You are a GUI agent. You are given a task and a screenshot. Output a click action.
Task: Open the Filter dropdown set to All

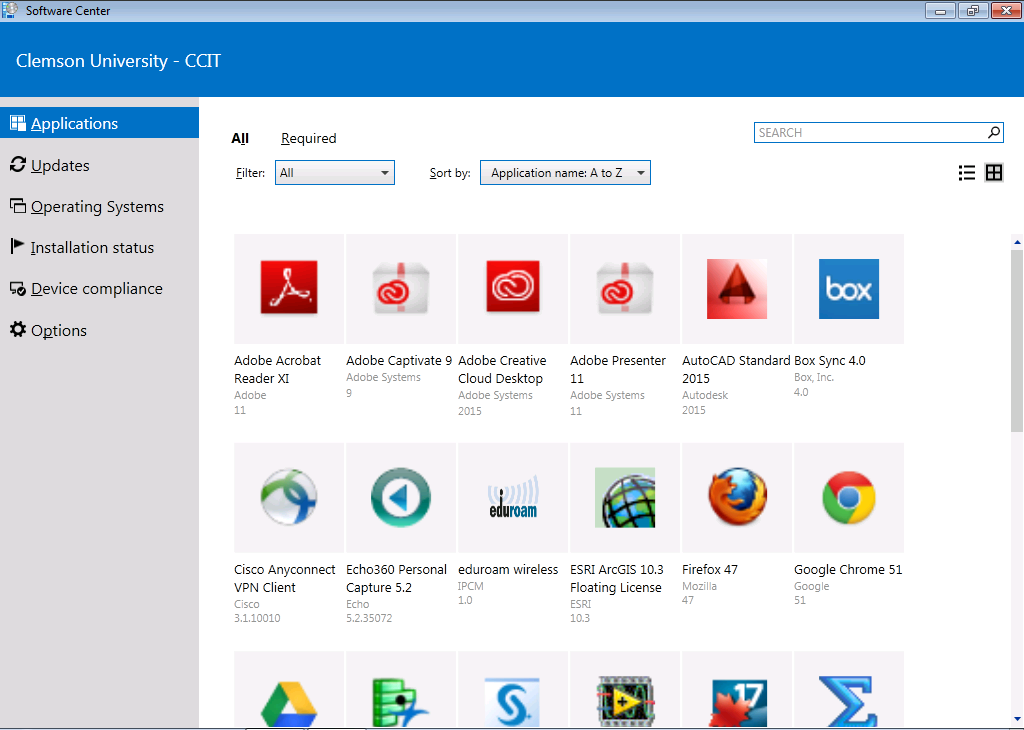[334, 172]
